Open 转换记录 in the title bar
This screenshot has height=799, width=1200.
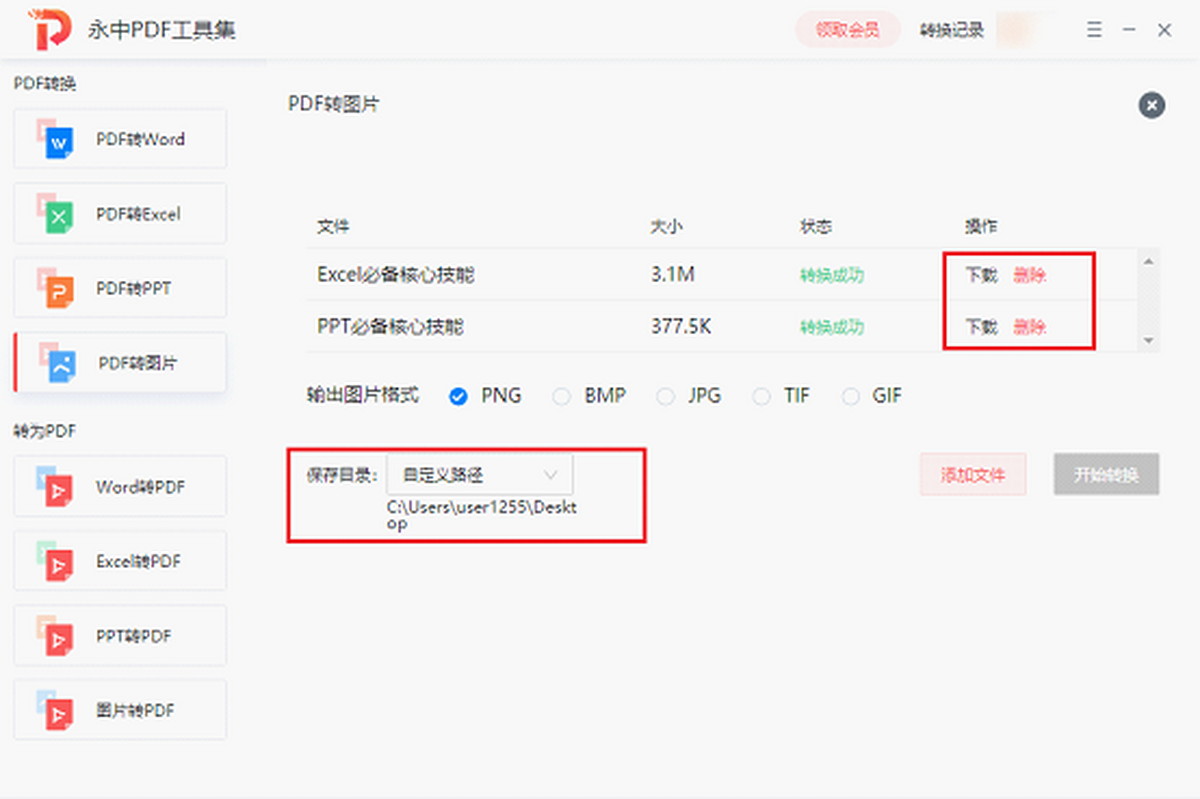(951, 30)
